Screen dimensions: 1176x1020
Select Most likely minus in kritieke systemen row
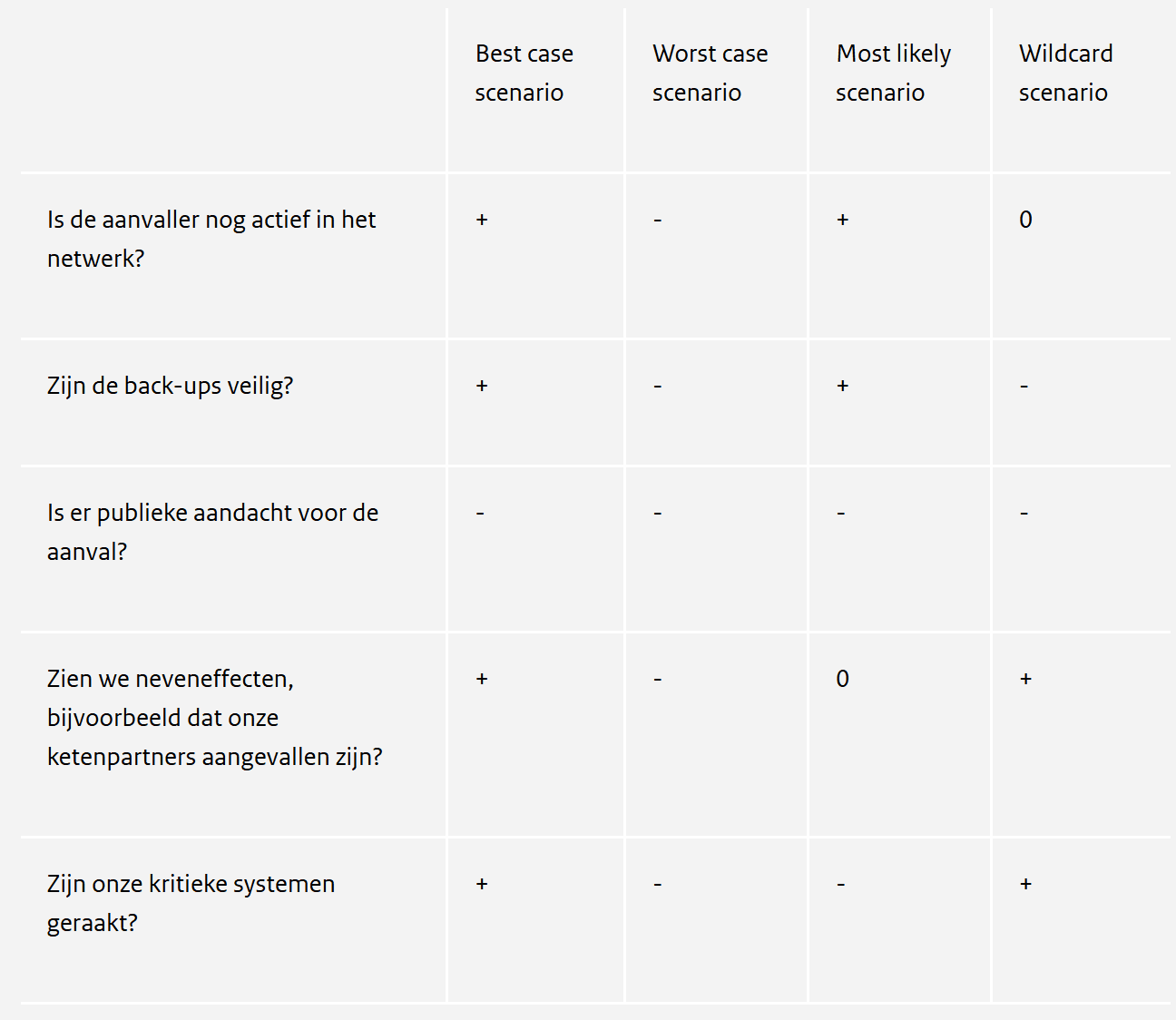coord(841,884)
